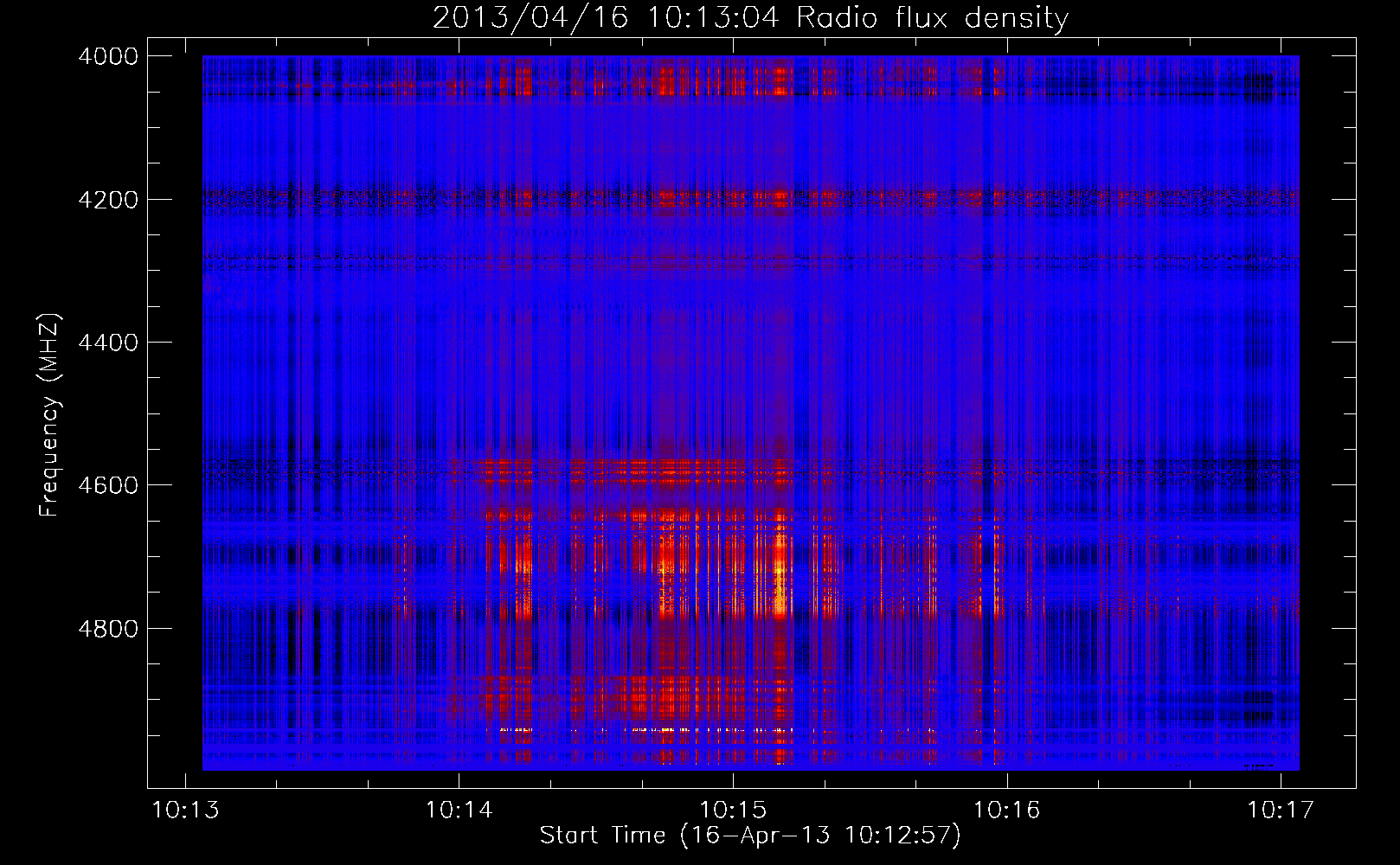Click the plot title '2013/04/16 10:13:04 Radio flux density'

(750, 18)
